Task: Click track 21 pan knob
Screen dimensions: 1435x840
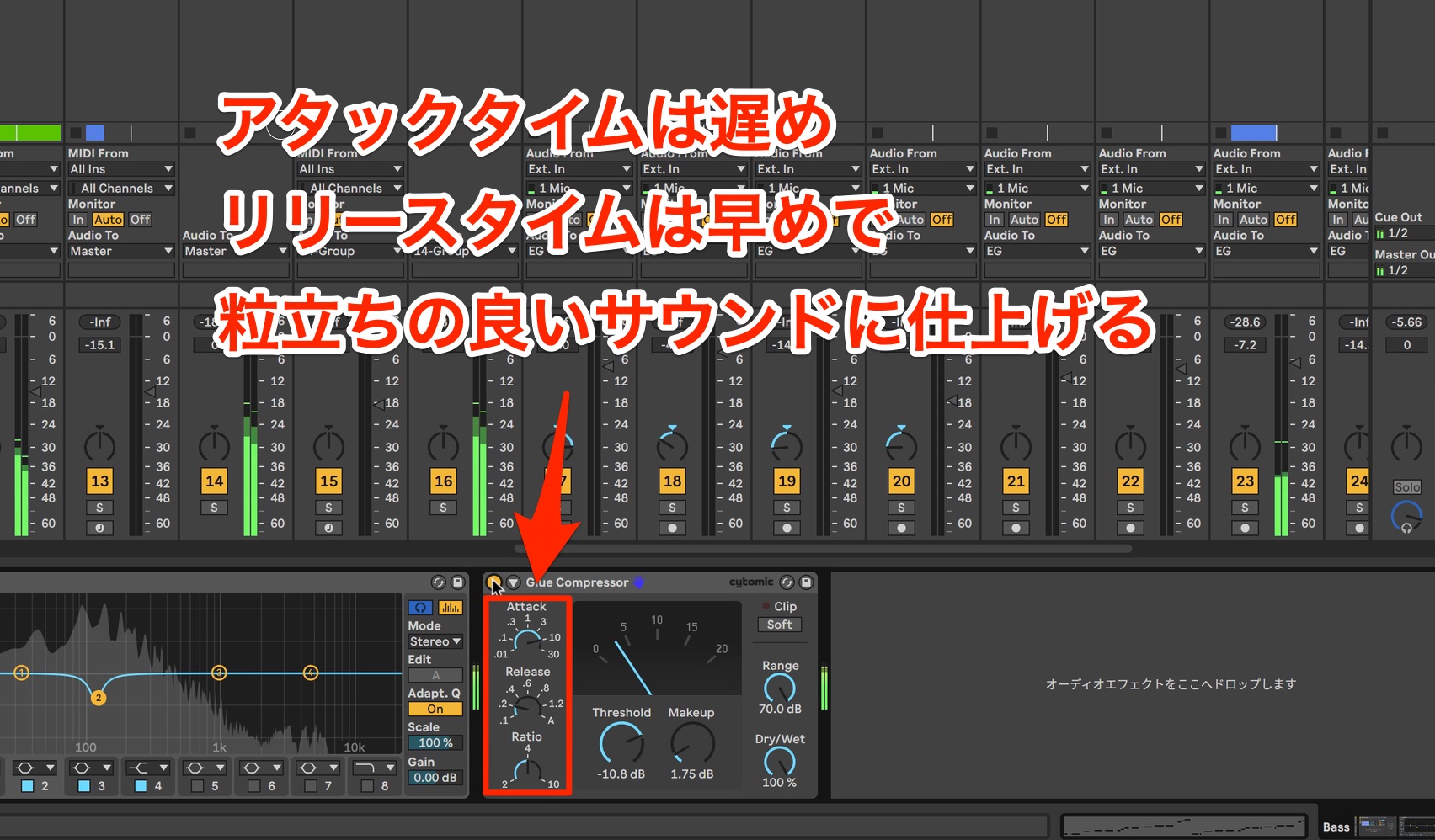Action: tap(1016, 444)
